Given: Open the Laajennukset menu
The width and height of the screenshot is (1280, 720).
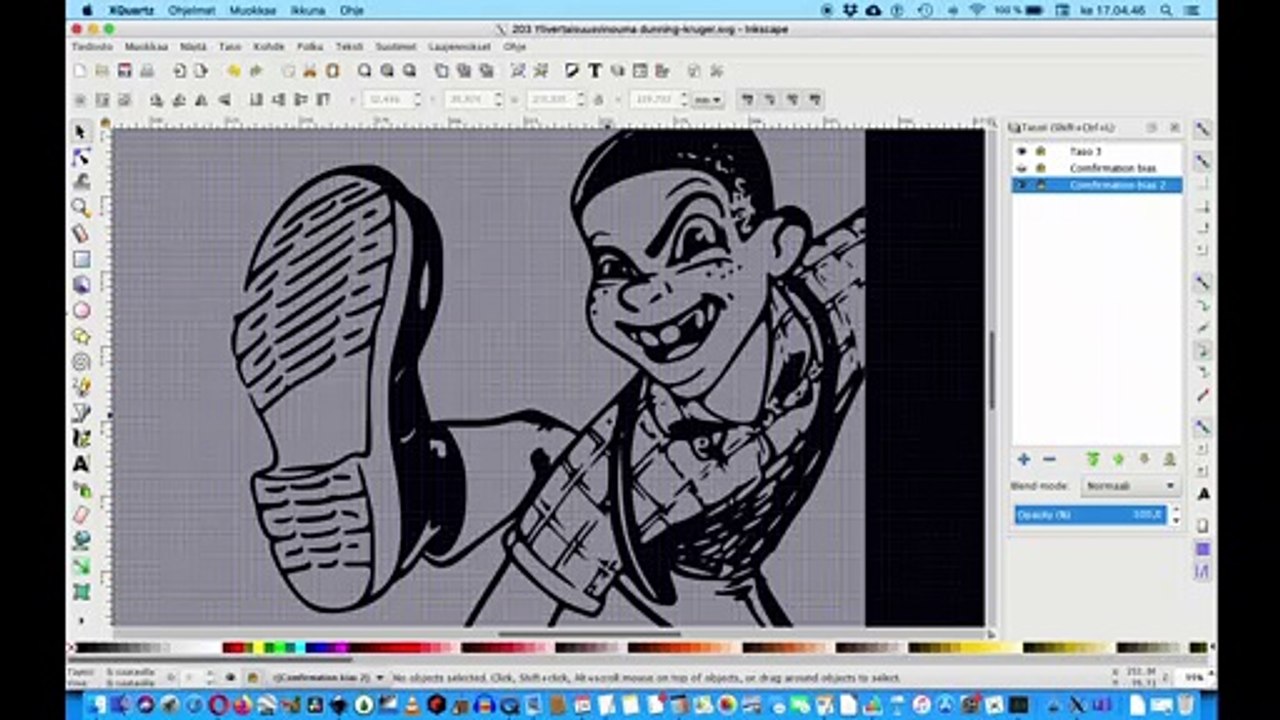Looking at the screenshot, I should point(460,47).
